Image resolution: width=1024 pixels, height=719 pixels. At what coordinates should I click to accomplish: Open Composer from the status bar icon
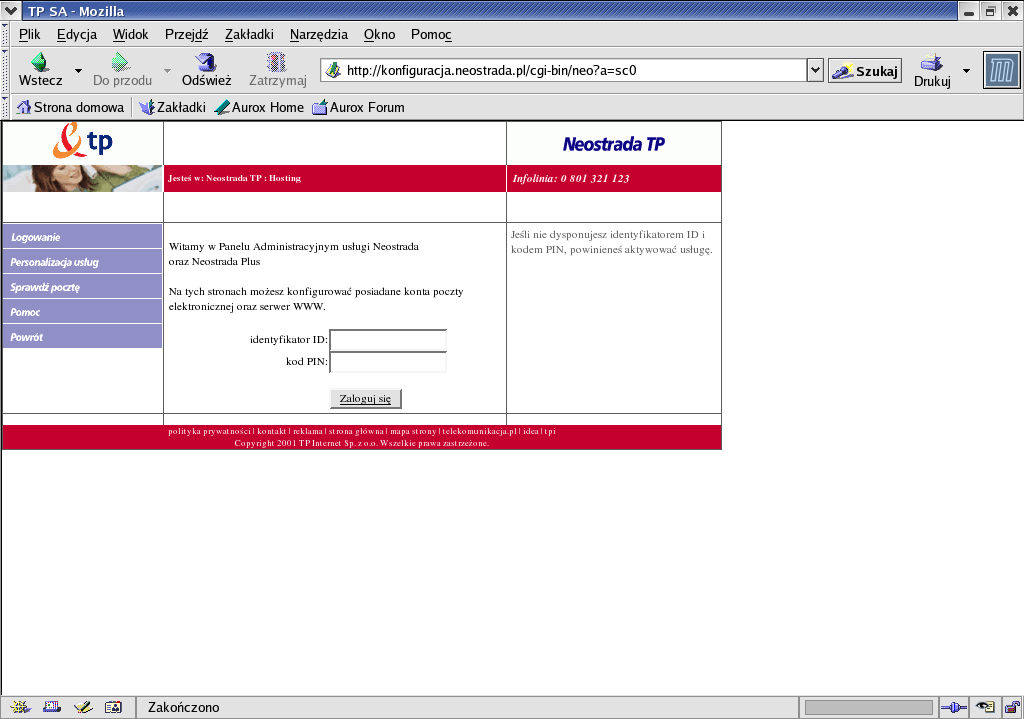[83, 707]
